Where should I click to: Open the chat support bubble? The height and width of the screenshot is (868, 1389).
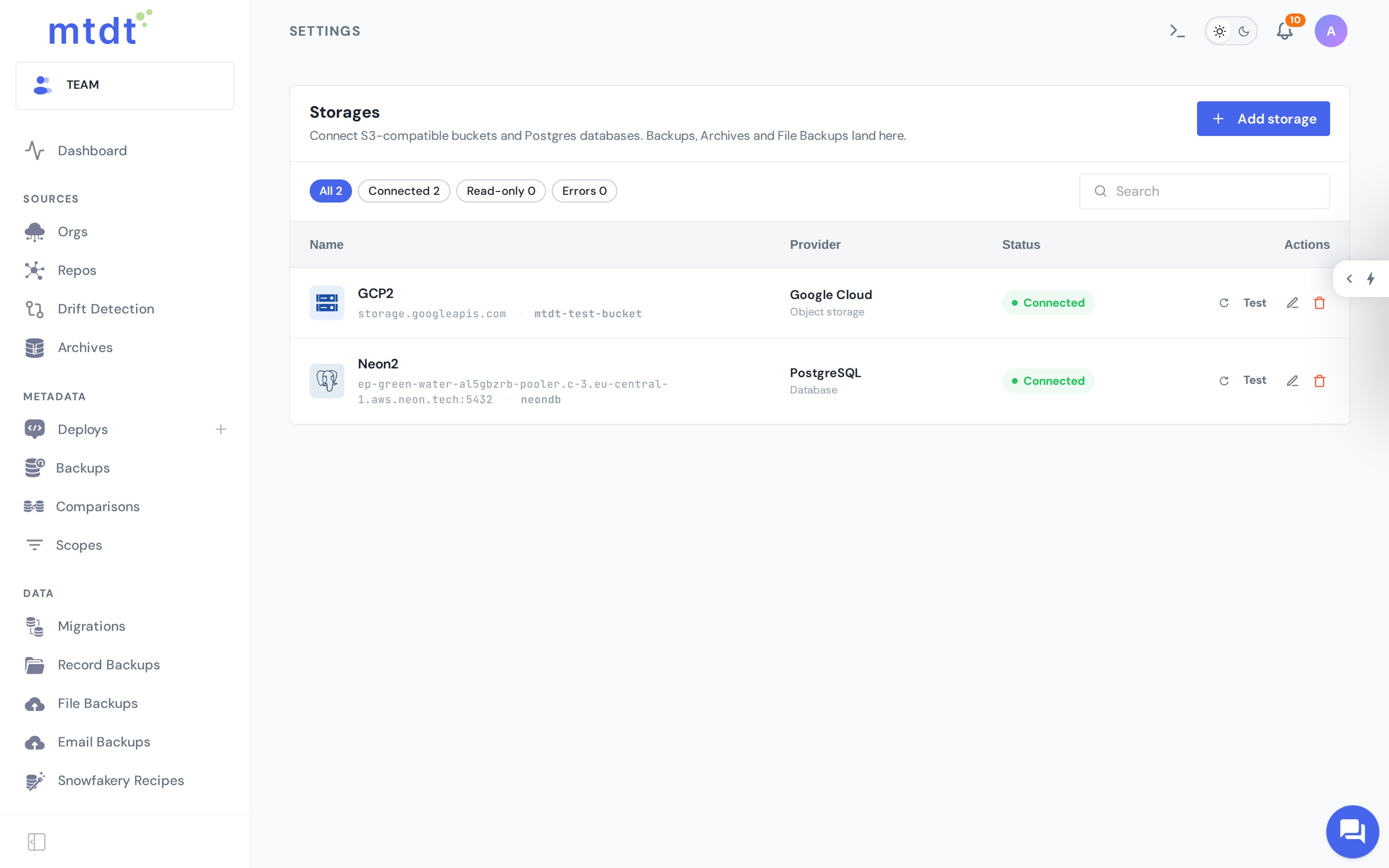pyautogui.click(x=1352, y=831)
